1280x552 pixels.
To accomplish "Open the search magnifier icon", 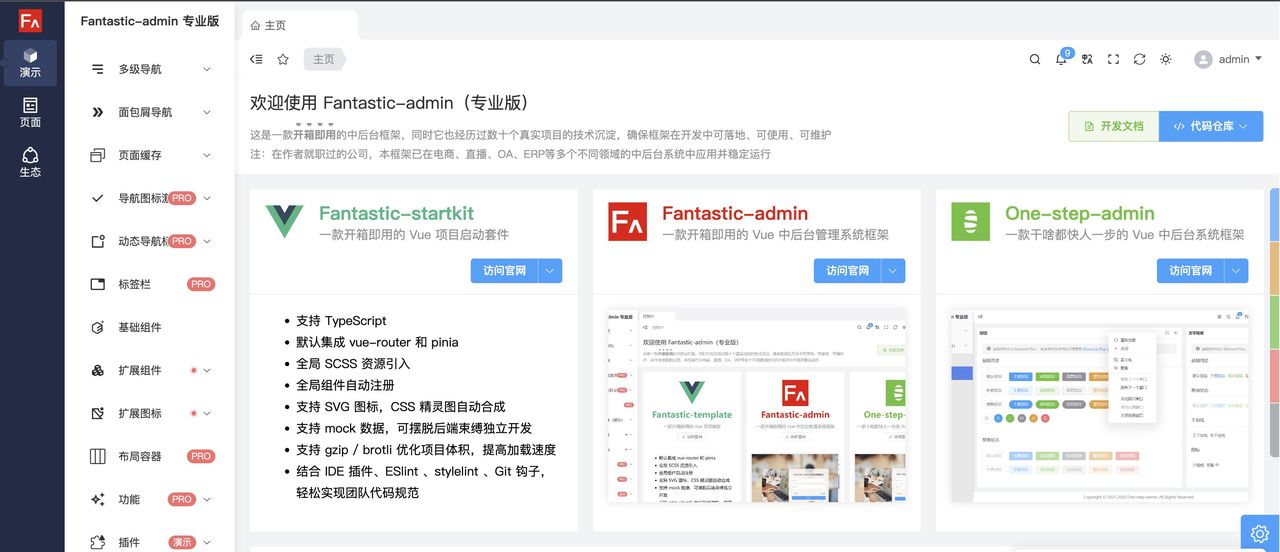I will 1035,60.
